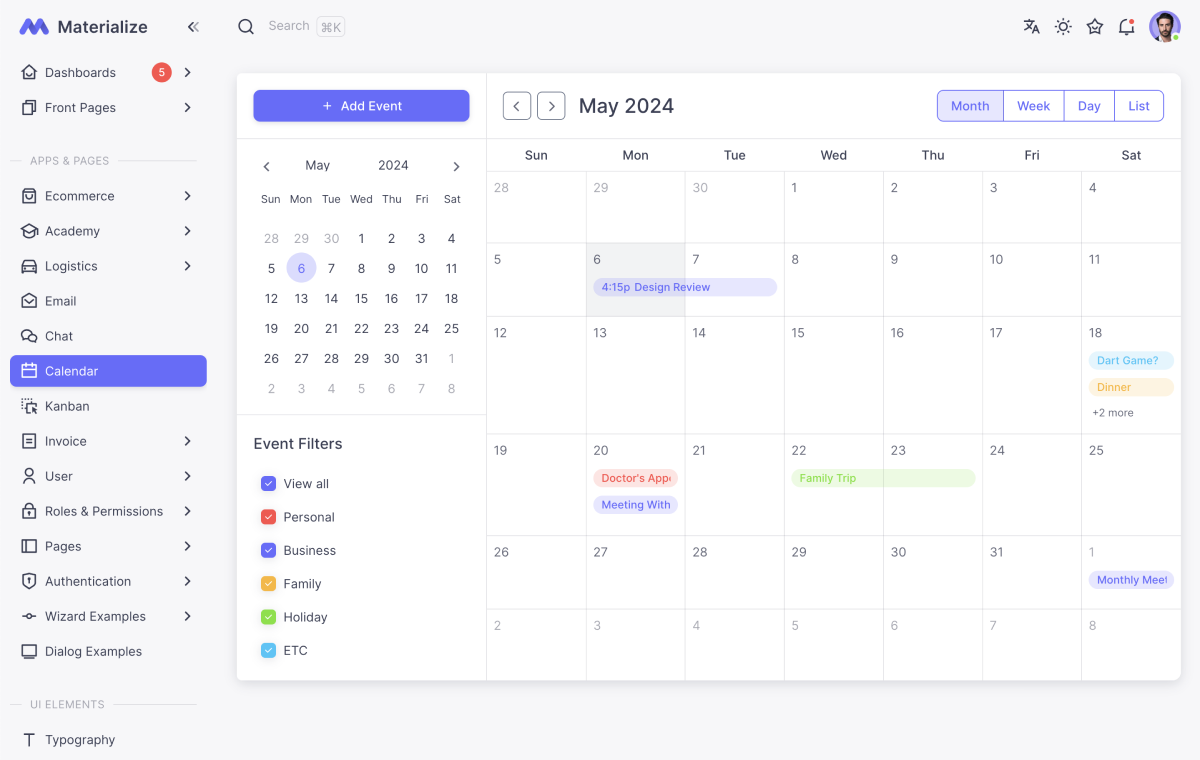Uncheck the Personal event filter
The image size is (1200, 760).
point(268,517)
